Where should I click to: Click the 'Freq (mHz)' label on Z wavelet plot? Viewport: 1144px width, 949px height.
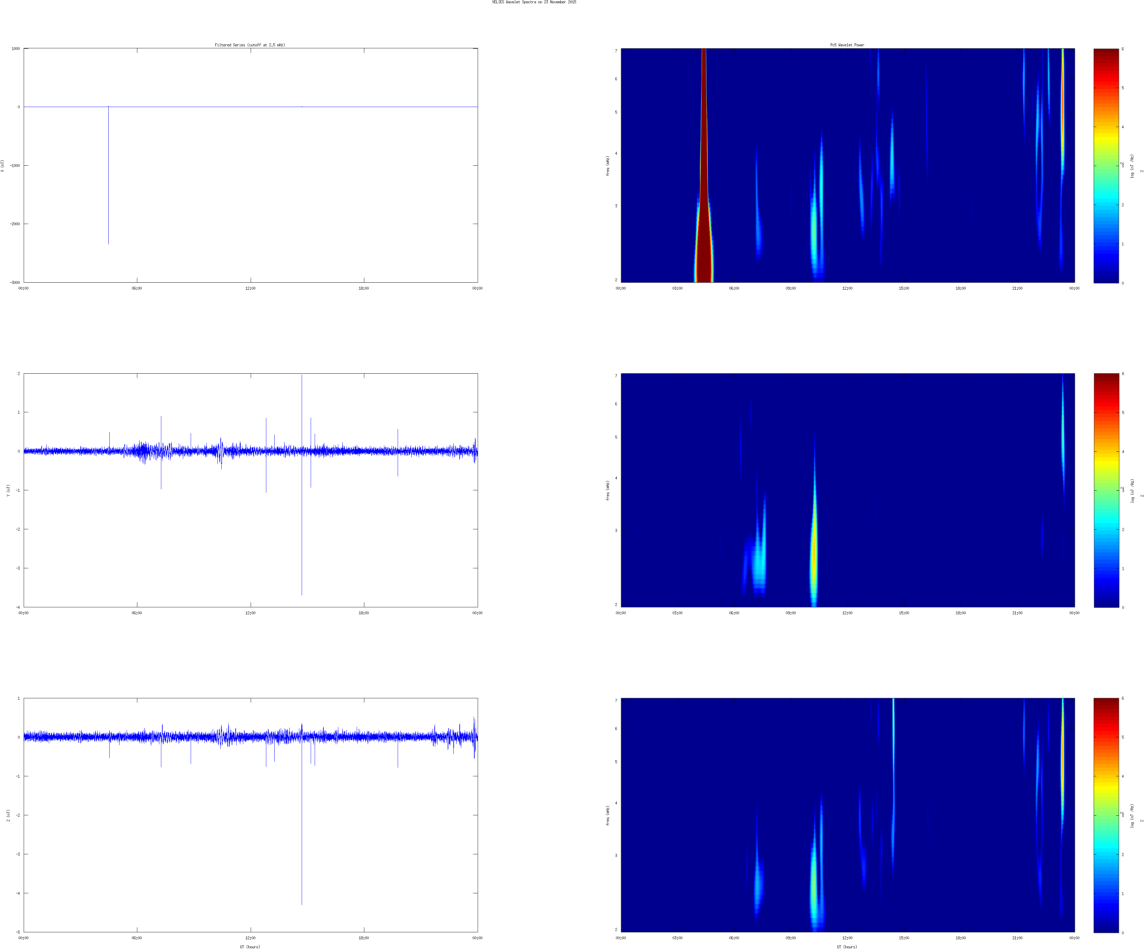pos(608,815)
